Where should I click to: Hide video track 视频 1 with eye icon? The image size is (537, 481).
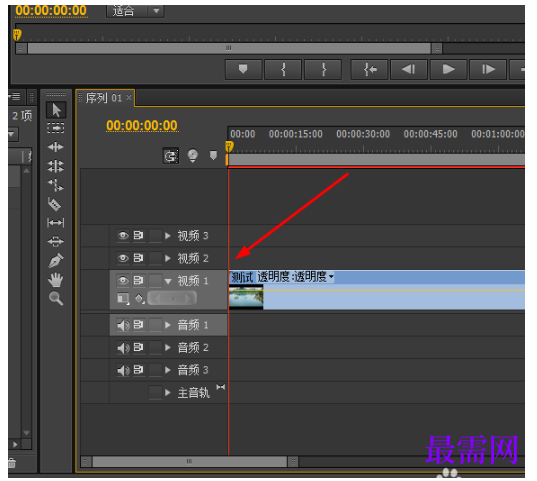point(123,281)
